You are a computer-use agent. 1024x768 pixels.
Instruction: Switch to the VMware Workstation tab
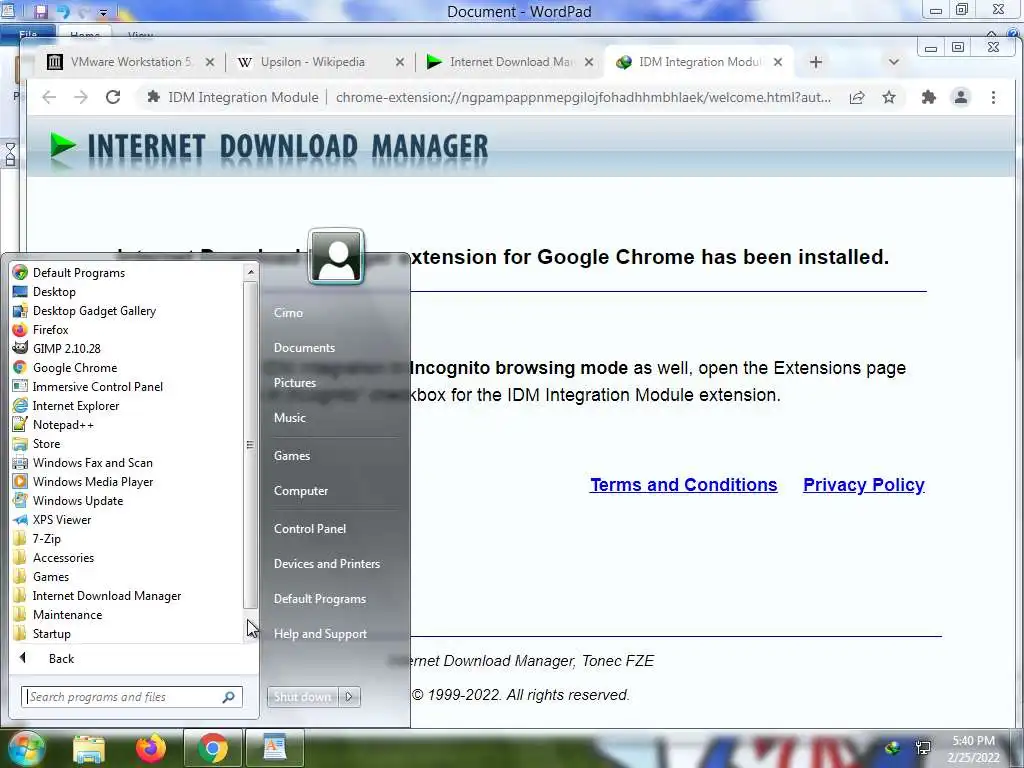(131, 62)
